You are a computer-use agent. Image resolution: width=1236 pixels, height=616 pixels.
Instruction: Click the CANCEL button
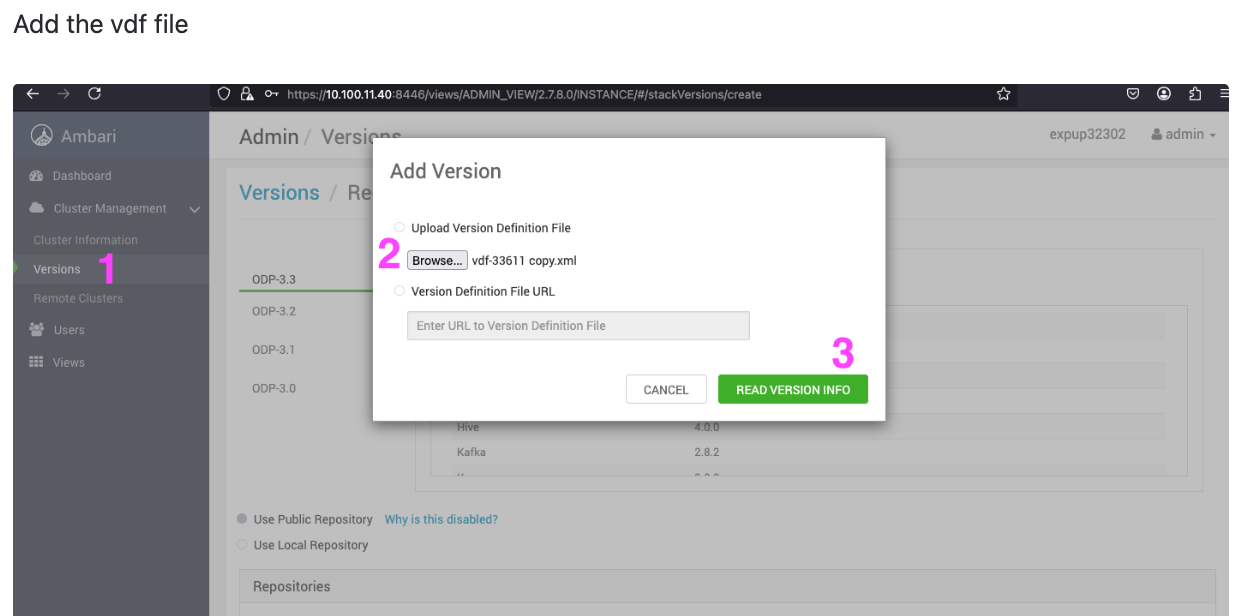[x=666, y=390]
